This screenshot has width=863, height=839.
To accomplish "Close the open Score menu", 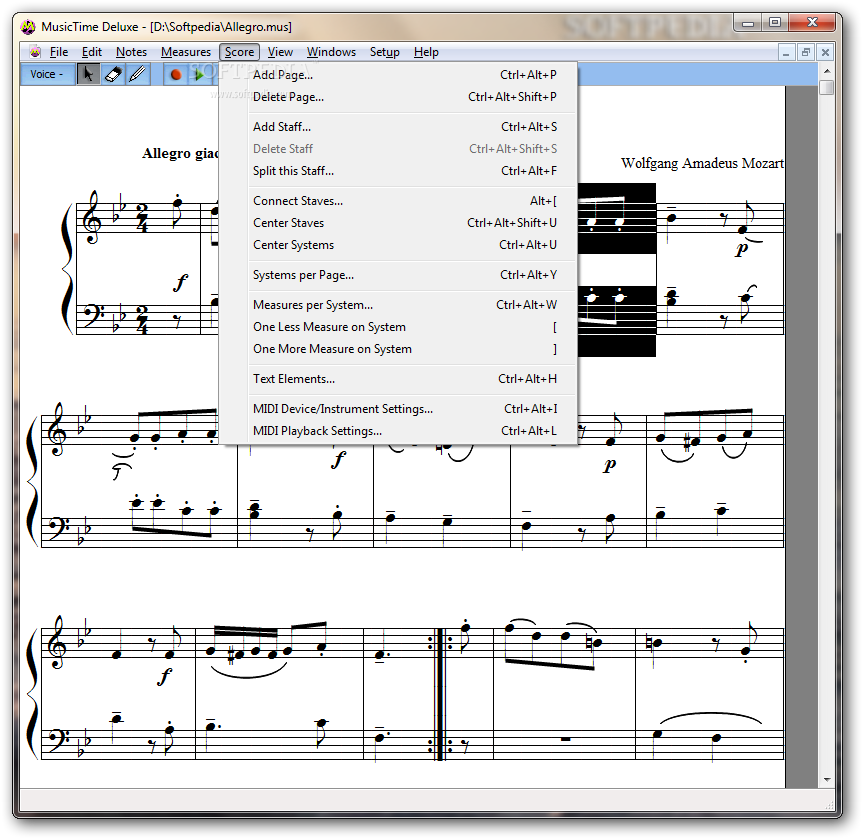I will tap(239, 52).
